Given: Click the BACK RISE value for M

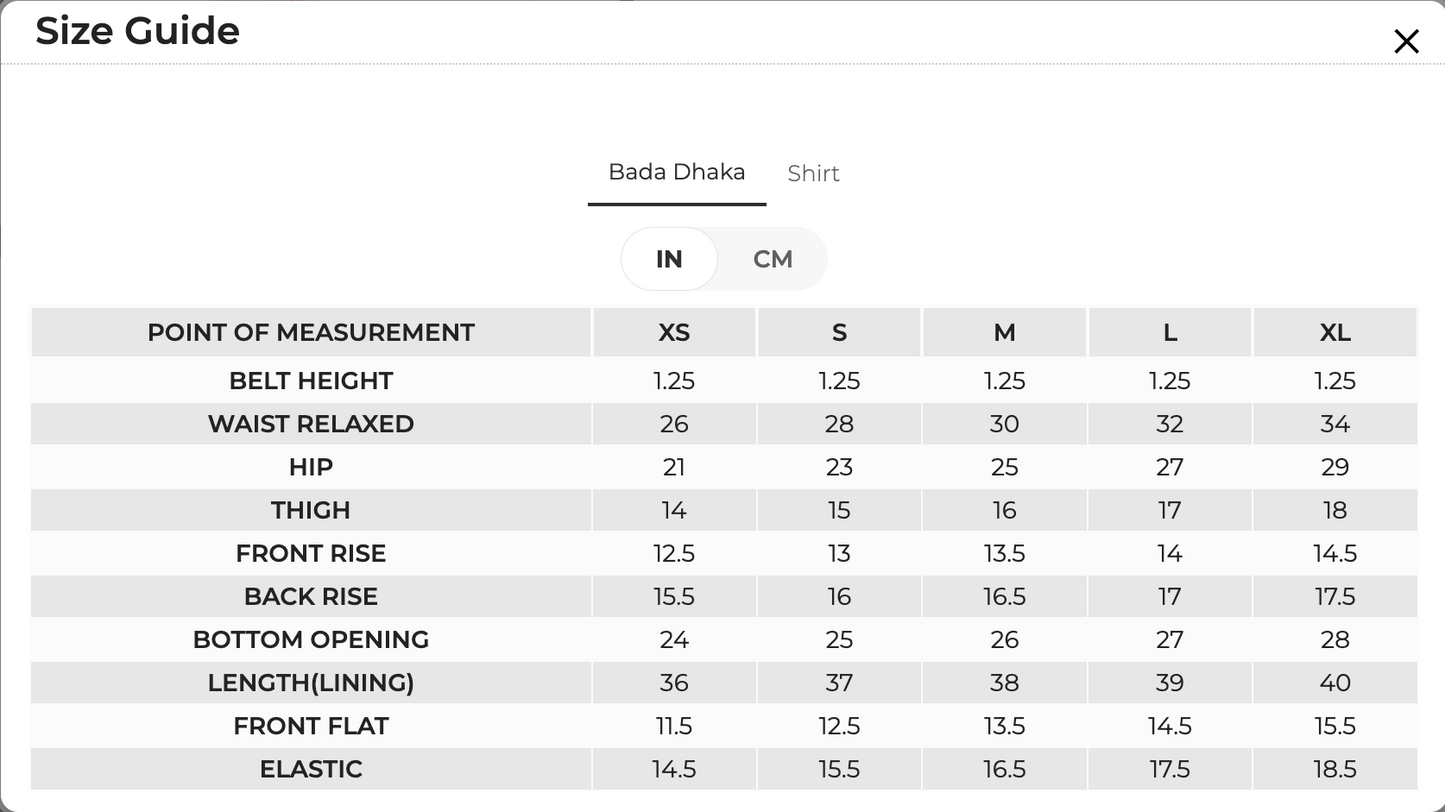Looking at the screenshot, I should coord(1004,597).
